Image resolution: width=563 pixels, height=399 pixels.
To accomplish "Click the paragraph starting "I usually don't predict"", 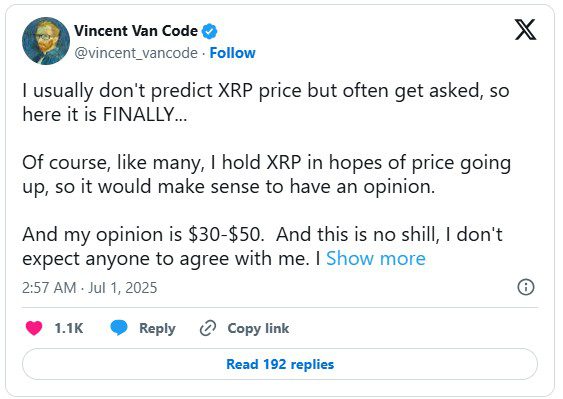I will 266,103.
